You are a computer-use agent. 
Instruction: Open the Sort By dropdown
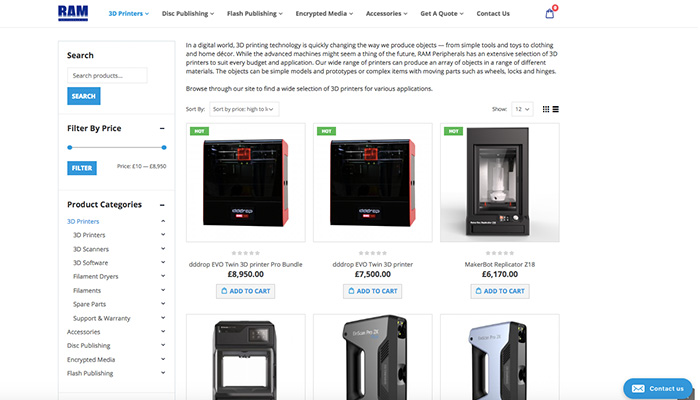click(x=244, y=109)
